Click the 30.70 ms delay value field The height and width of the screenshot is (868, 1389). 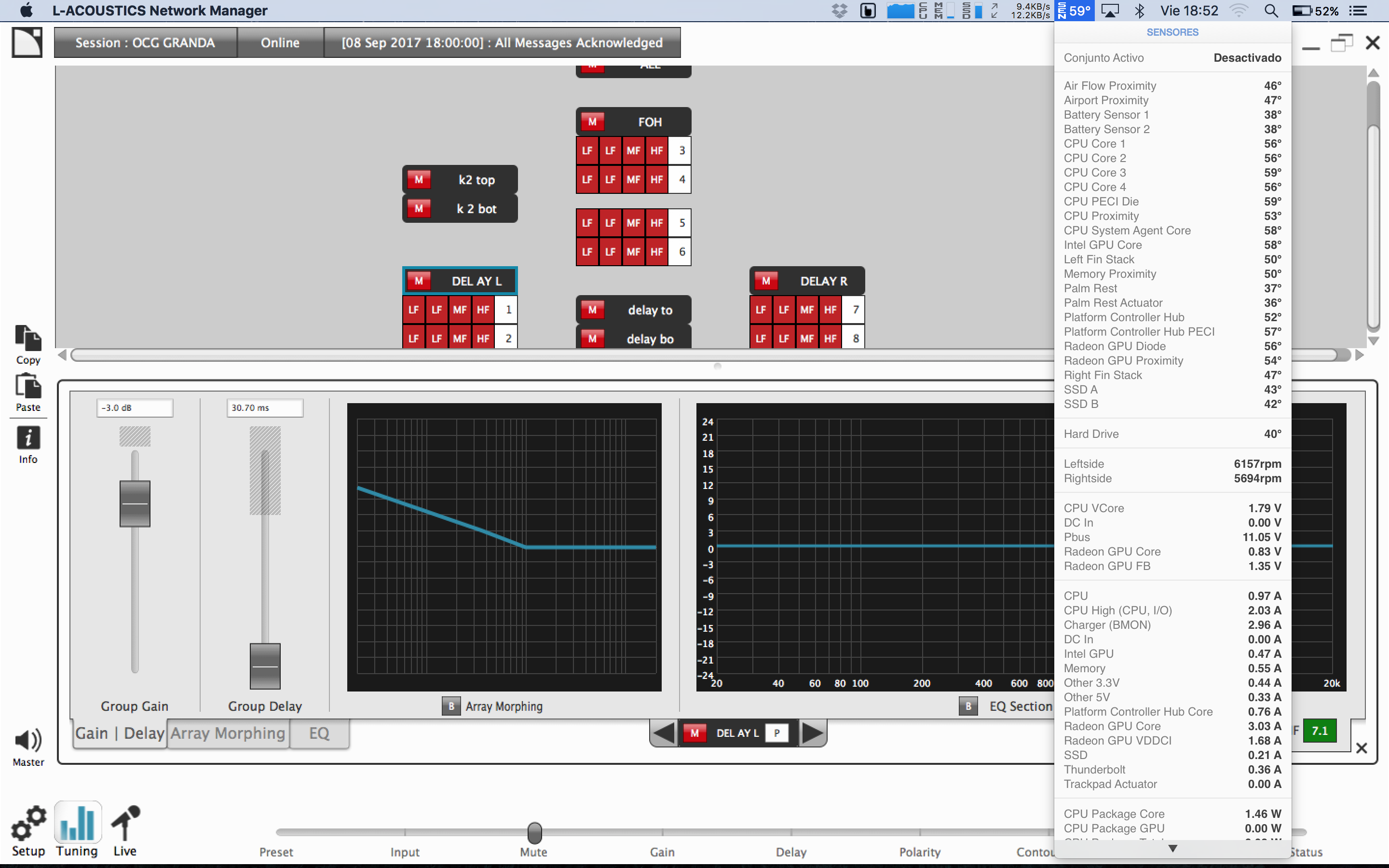click(x=265, y=407)
